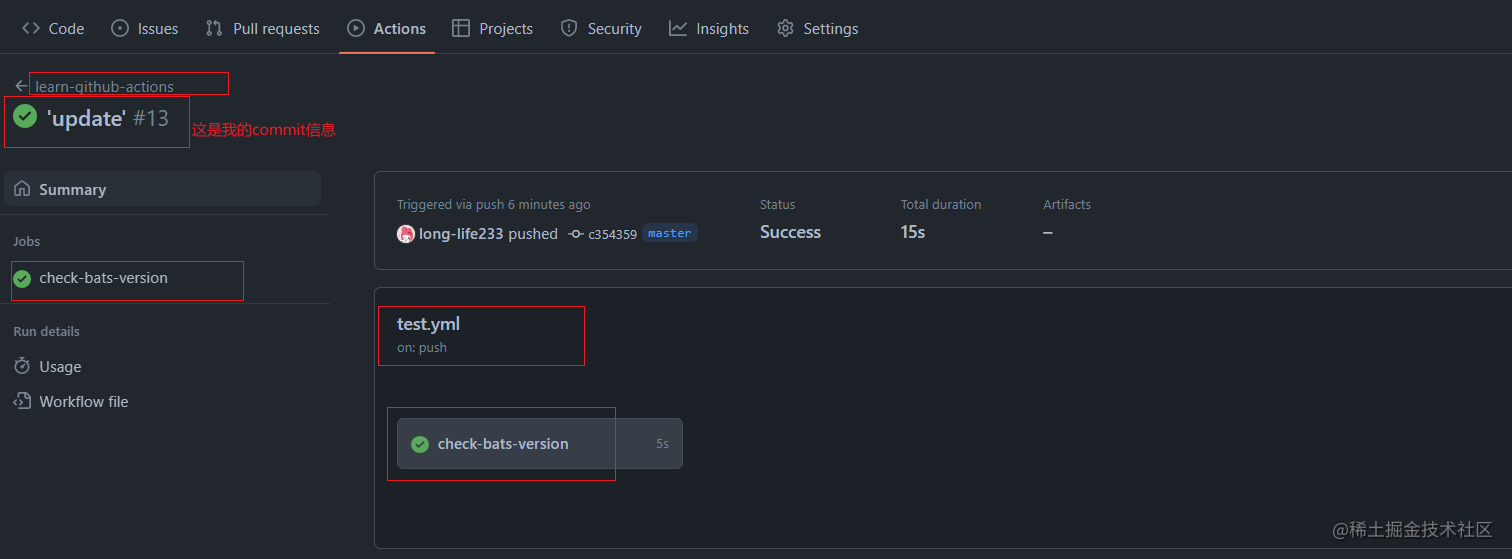Click the Usage stopwatch icon
Image resolution: width=1512 pixels, height=559 pixels.
[22, 366]
